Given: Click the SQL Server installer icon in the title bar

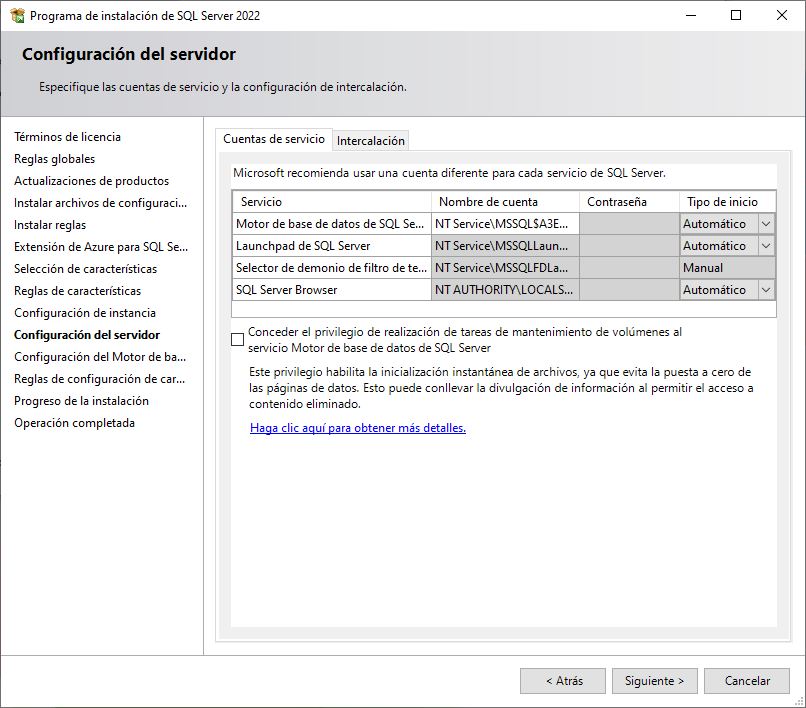Looking at the screenshot, I should (x=15, y=15).
